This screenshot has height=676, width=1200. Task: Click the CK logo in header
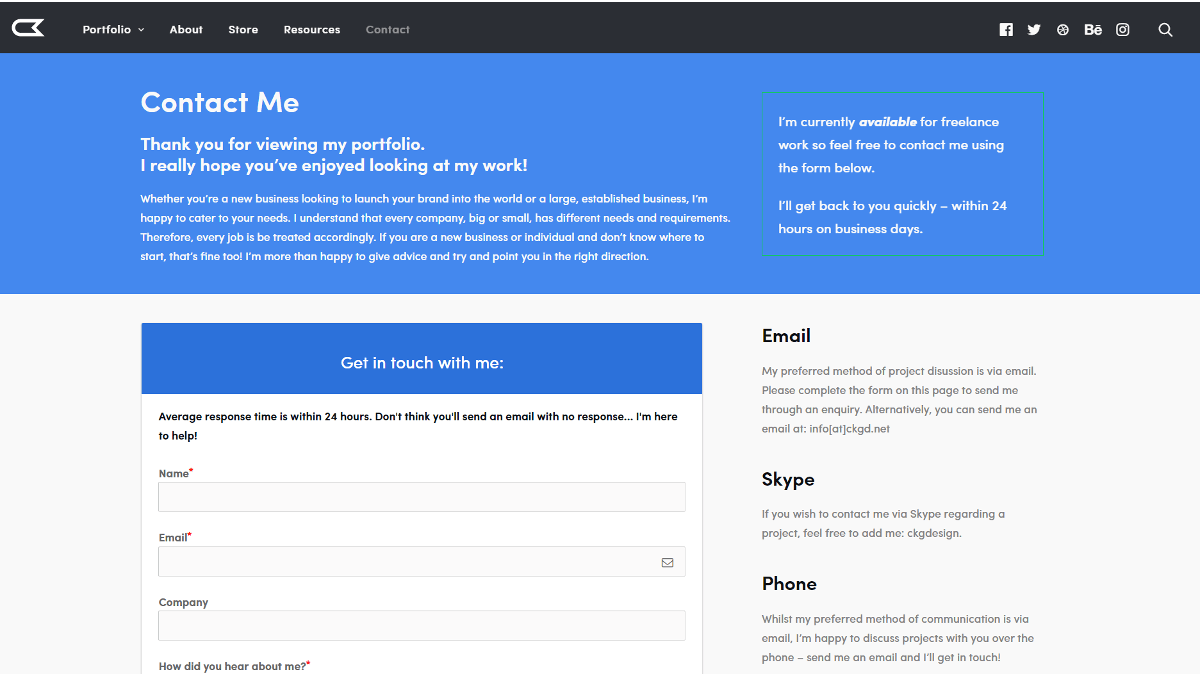pyautogui.click(x=28, y=28)
